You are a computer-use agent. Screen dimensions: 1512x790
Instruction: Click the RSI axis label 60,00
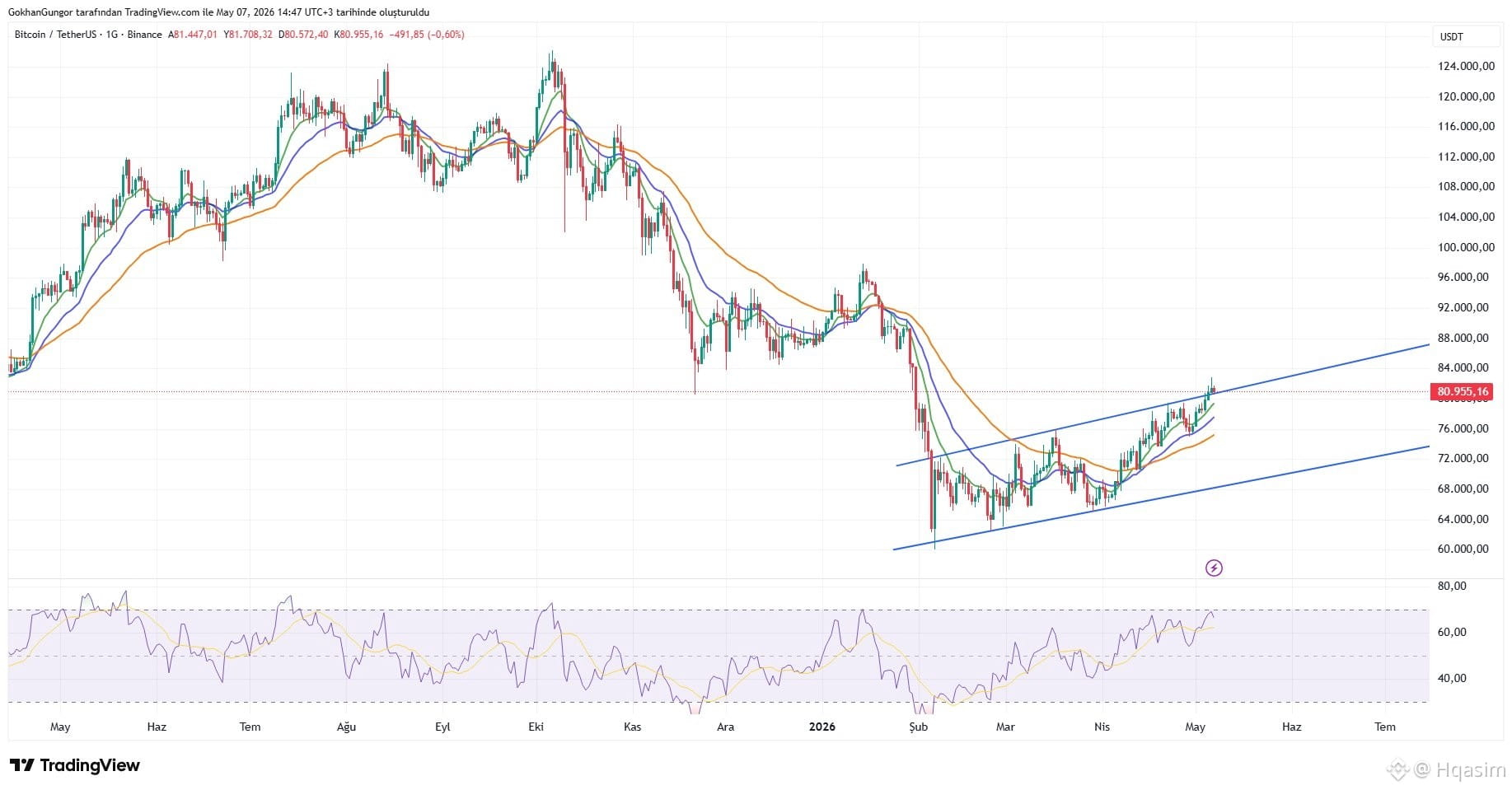(1452, 632)
